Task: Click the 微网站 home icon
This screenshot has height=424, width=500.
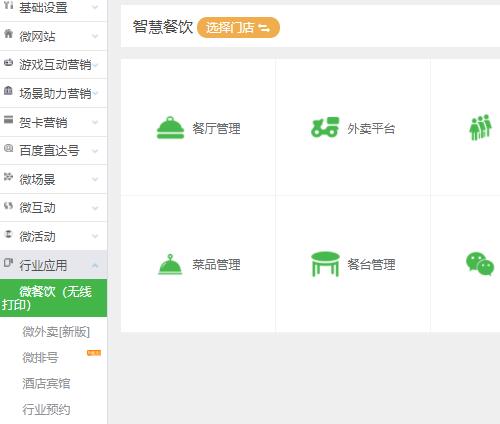Action: pos(8,33)
